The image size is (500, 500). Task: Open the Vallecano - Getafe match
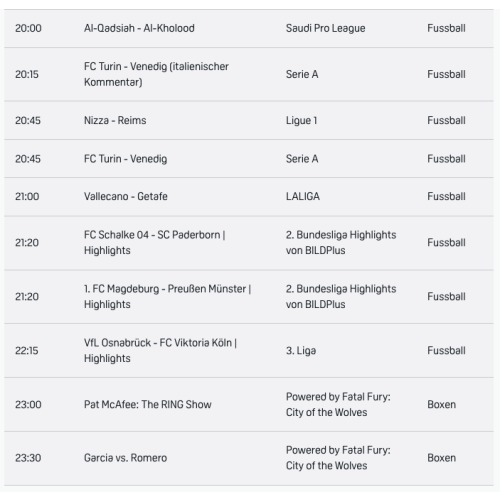click(249, 197)
